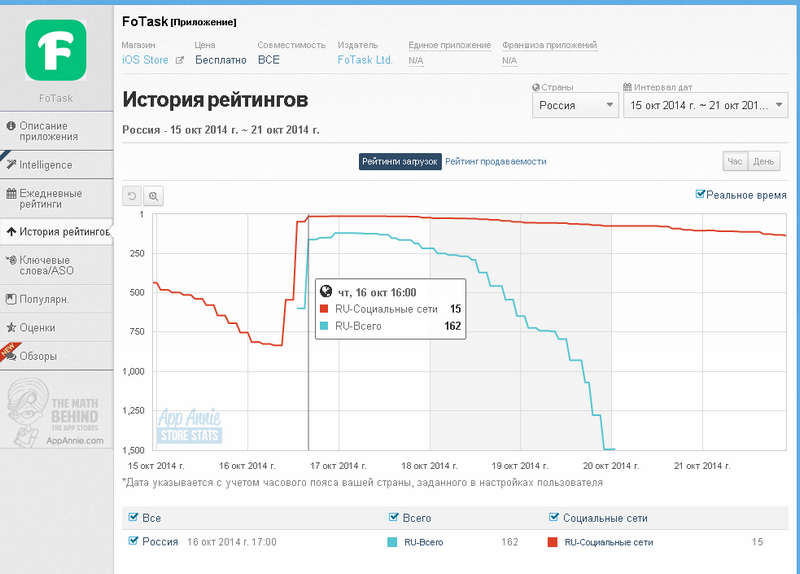Open История рейтингов in sidebar
Screen dimensions: 800x574
click(56, 232)
